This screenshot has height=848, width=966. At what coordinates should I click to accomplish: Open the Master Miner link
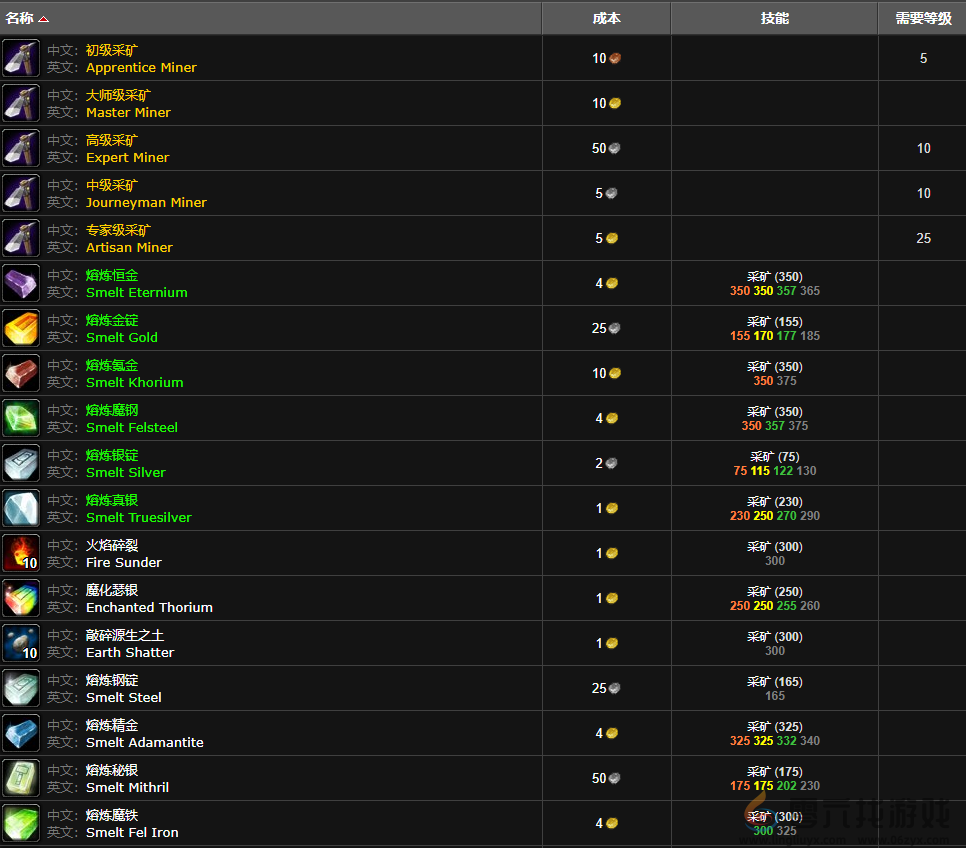(128, 113)
